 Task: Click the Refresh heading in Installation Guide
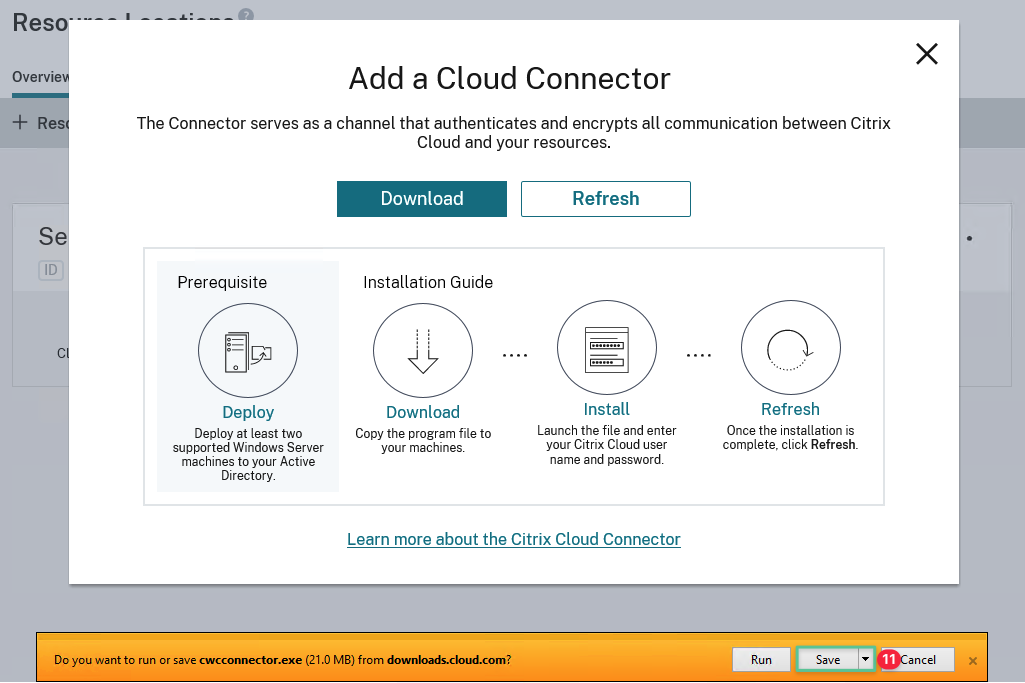click(790, 410)
